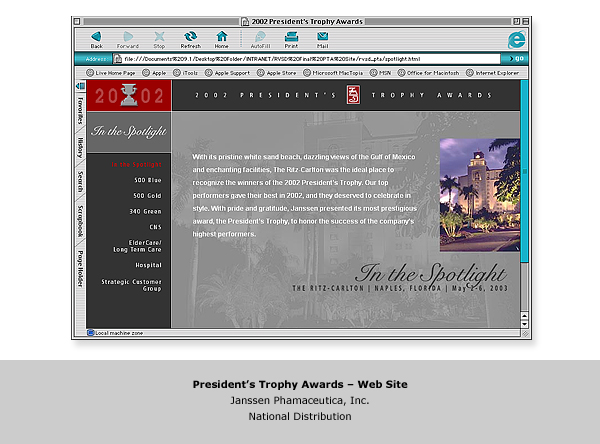Click the window zoom box
The height and width of the screenshot is (444, 600).
pyautogui.click(x=517, y=21)
